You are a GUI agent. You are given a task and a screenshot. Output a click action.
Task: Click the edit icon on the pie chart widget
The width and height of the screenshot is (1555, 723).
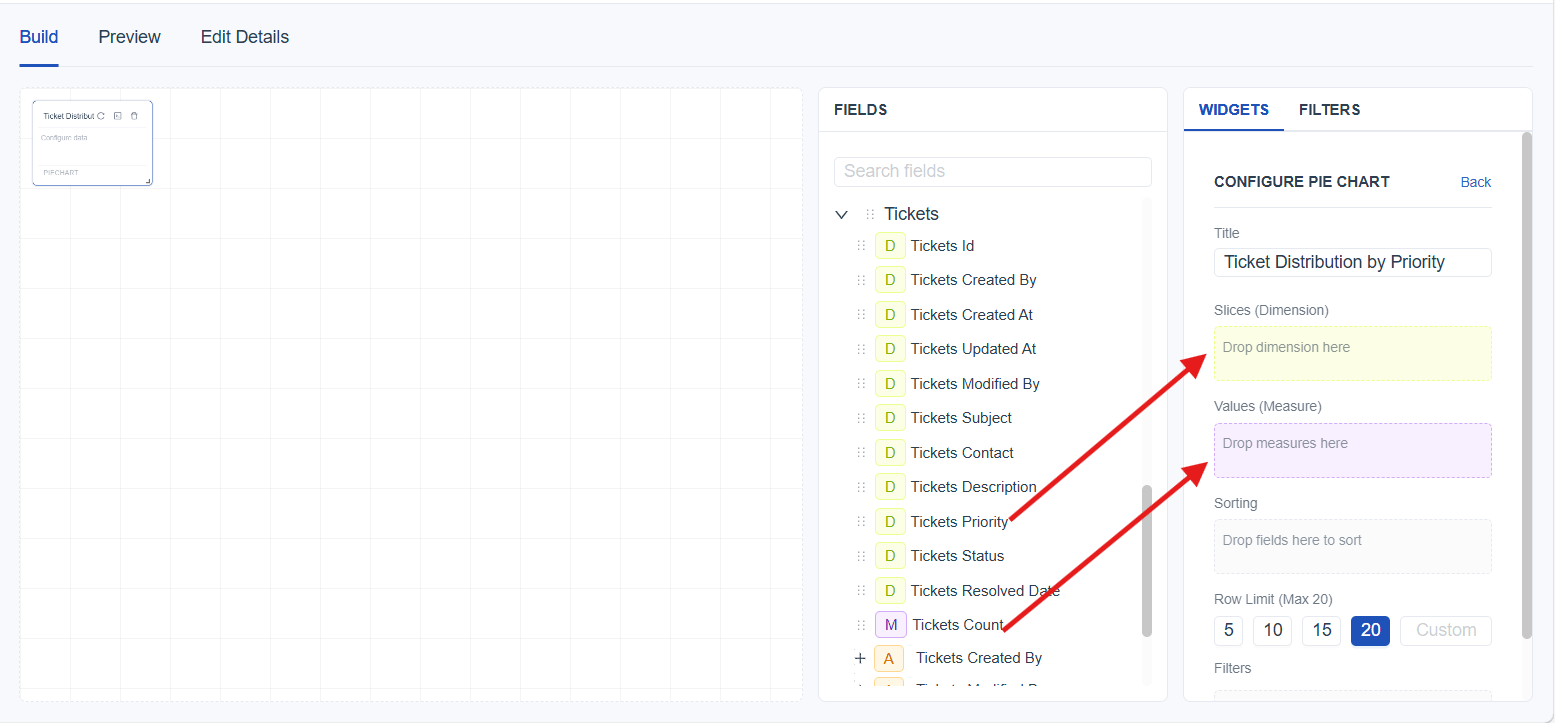118,116
